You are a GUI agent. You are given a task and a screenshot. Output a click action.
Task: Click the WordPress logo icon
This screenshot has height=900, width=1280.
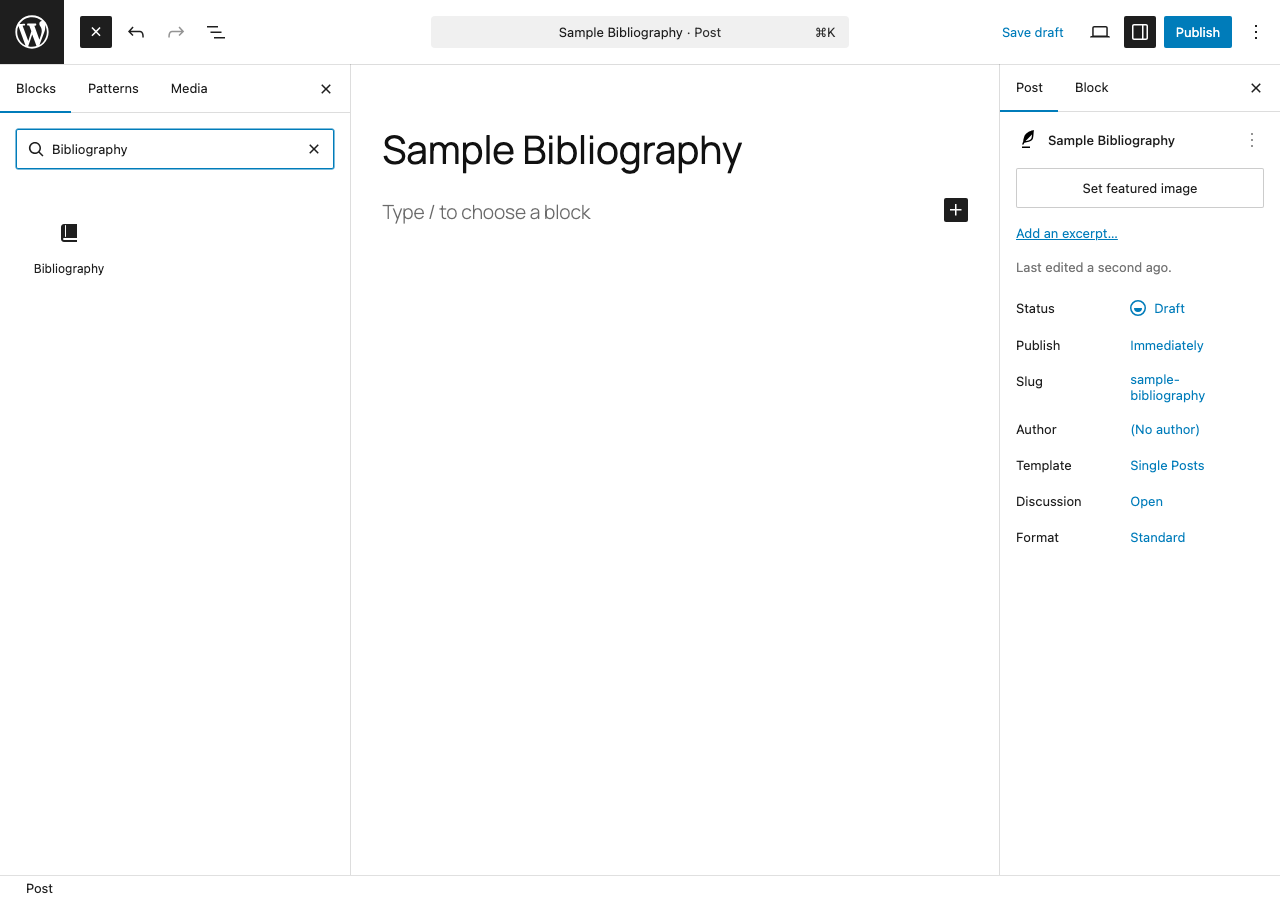tap(31, 31)
